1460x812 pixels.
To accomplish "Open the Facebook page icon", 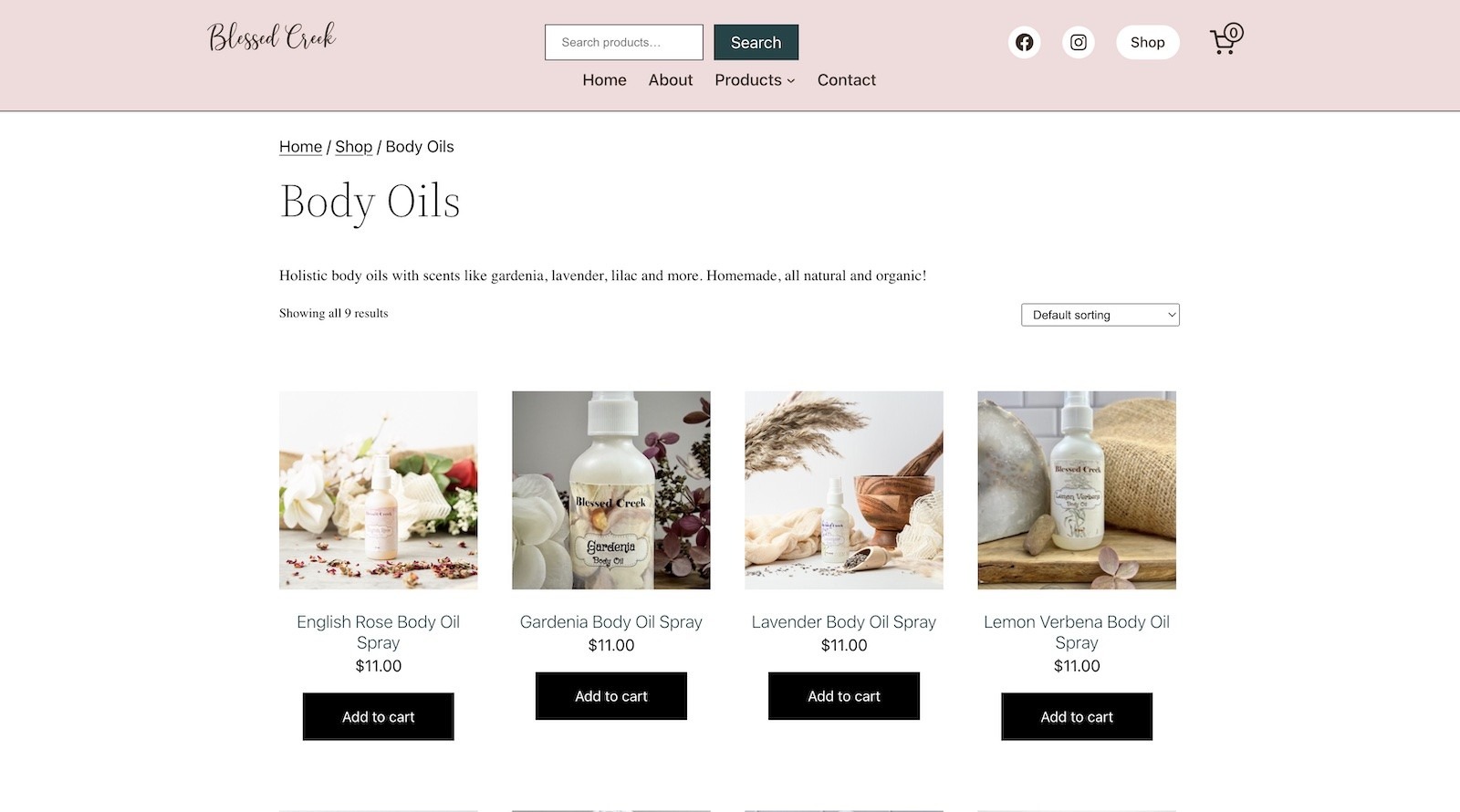I will pos(1024,42).
